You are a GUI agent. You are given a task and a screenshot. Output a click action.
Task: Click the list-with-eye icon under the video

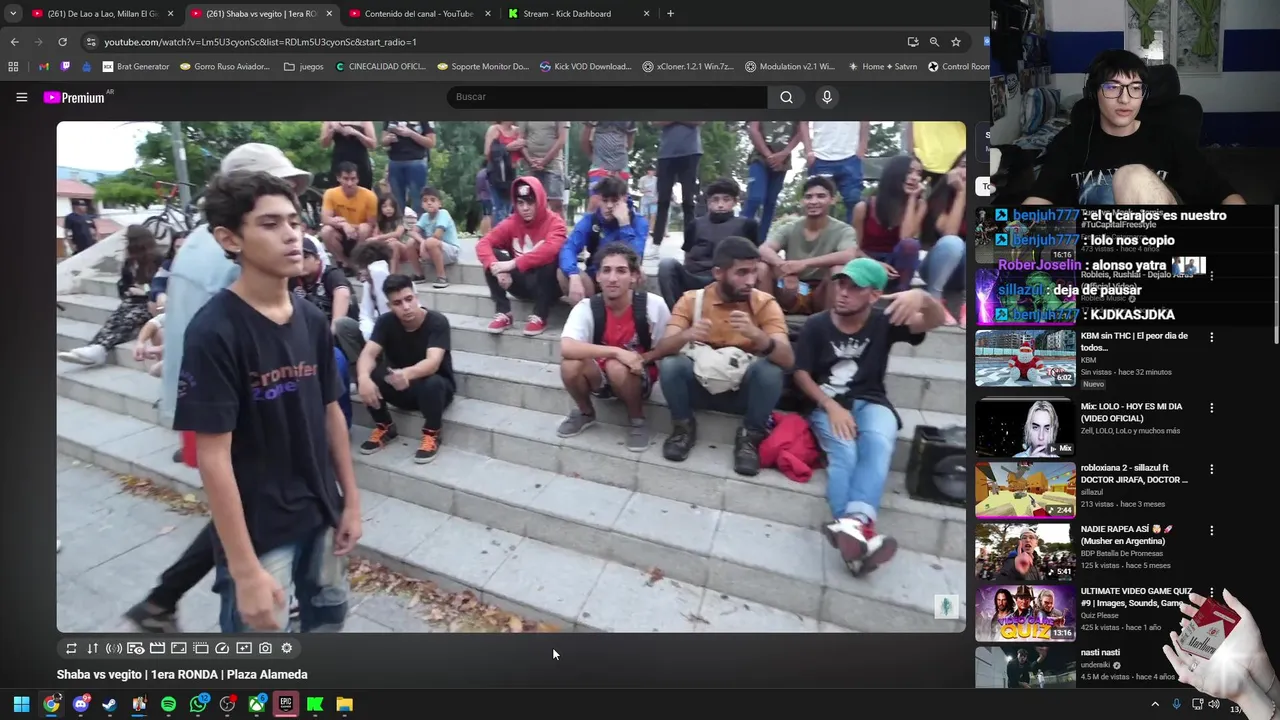pyautogui.click(x=136, y=648)
